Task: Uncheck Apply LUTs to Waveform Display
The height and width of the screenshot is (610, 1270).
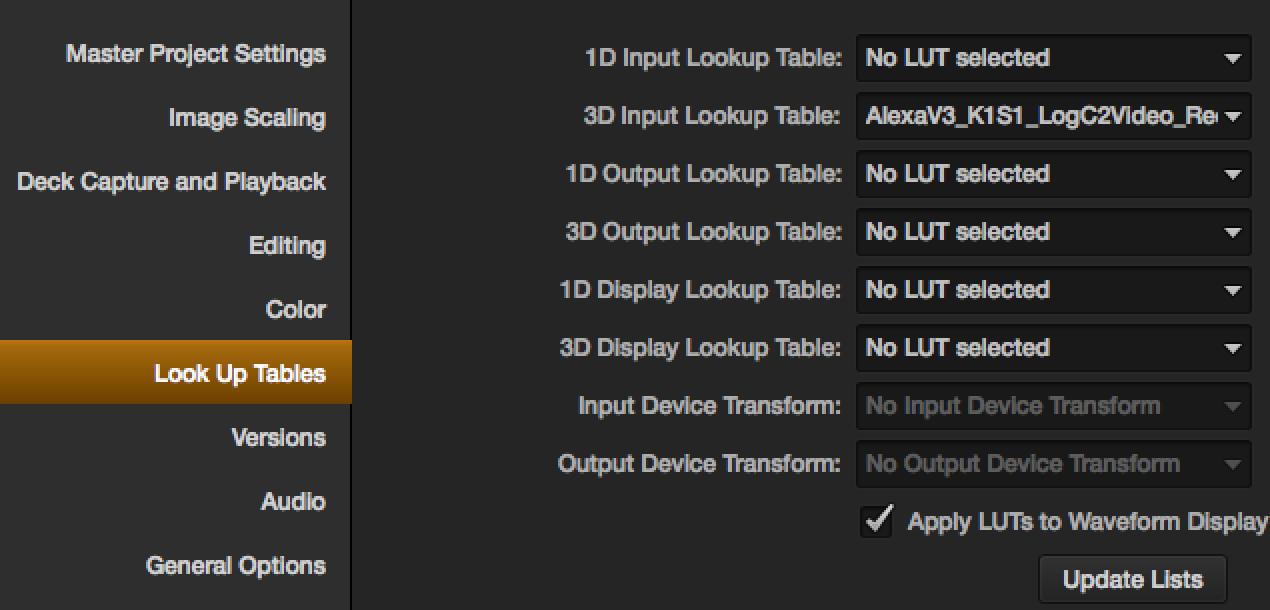Action: (x=877, y=521)
